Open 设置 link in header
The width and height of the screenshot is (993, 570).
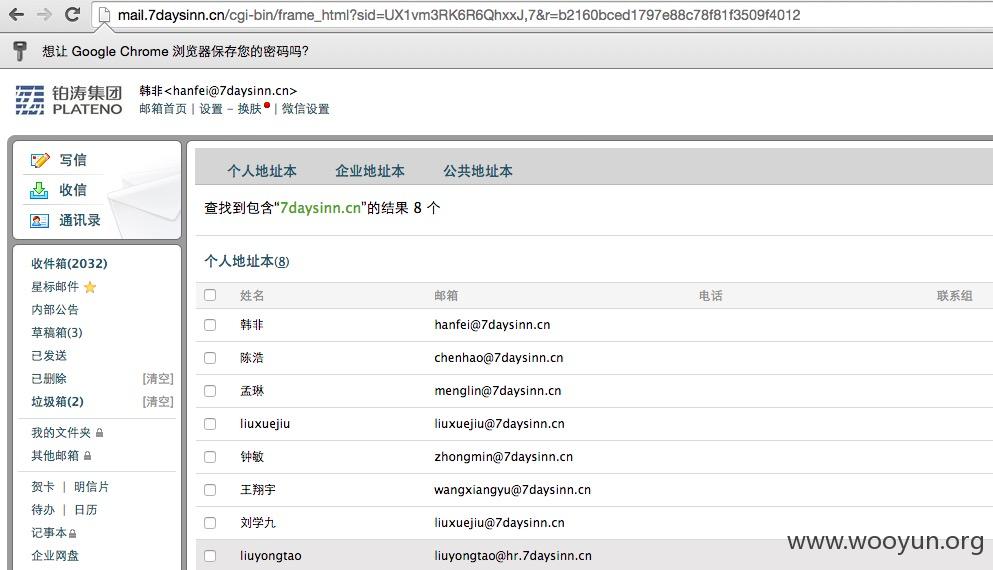pos(211,109)
